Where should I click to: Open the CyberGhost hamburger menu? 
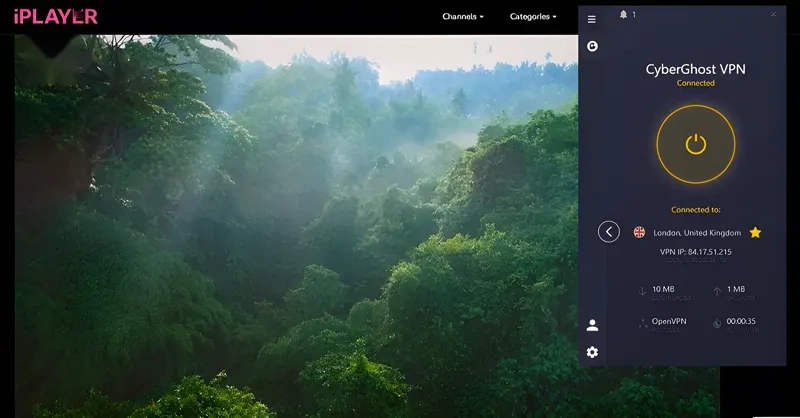point(592,19)
